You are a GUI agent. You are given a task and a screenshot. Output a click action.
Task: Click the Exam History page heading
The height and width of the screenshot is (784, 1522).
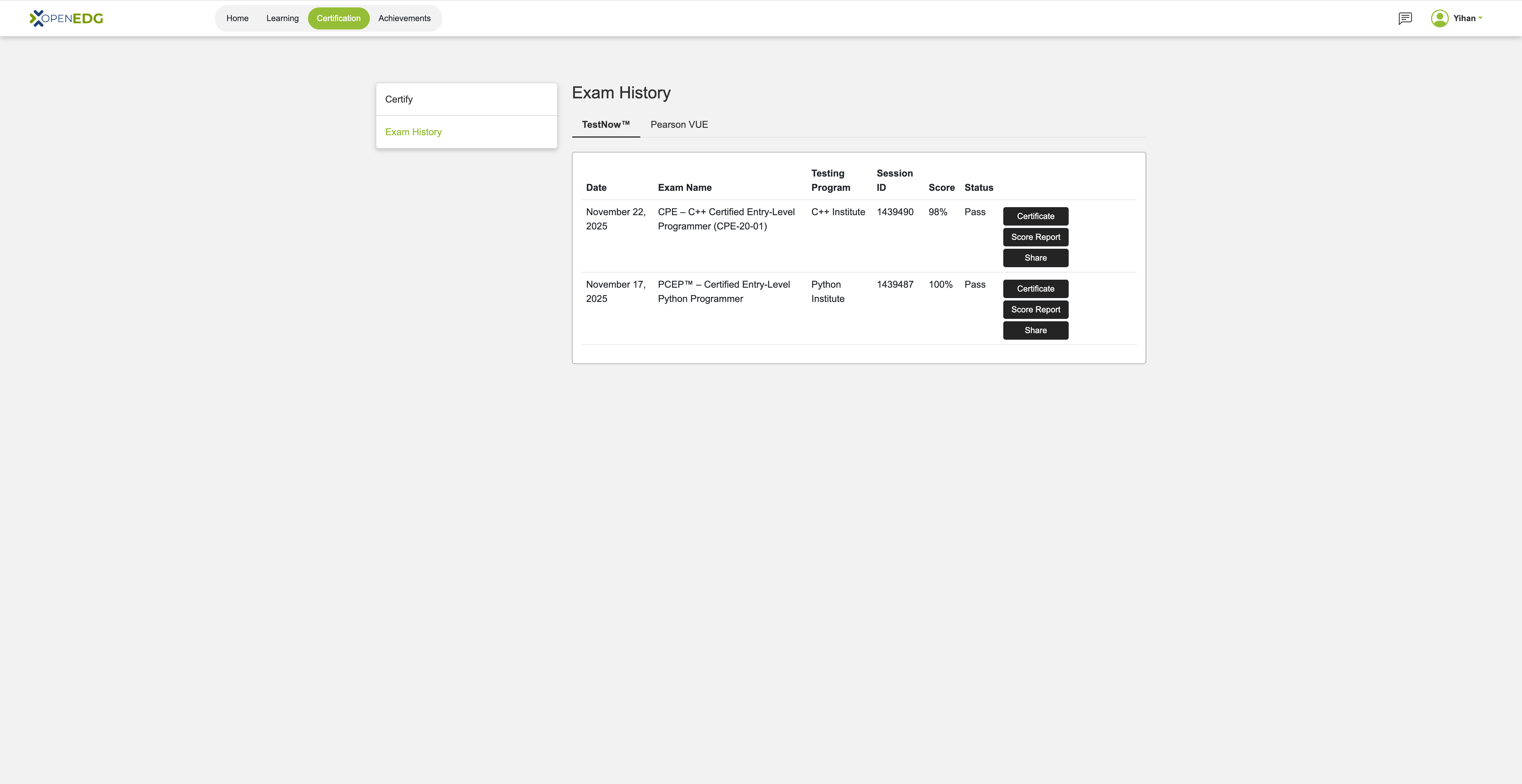[x=621, y=93]
